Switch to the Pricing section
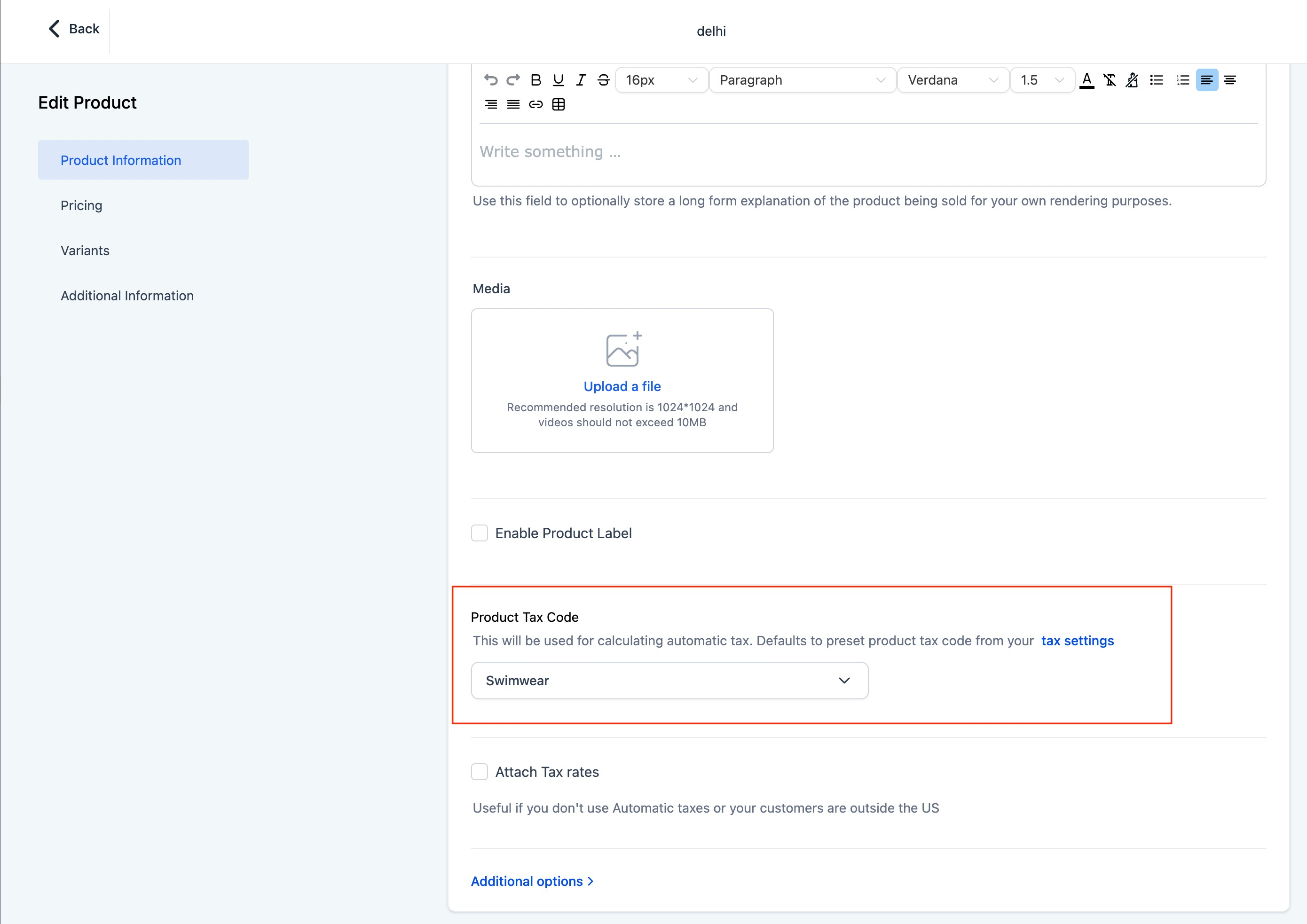Viewport: 1307px width, 924px height. [x=81, y=205]
